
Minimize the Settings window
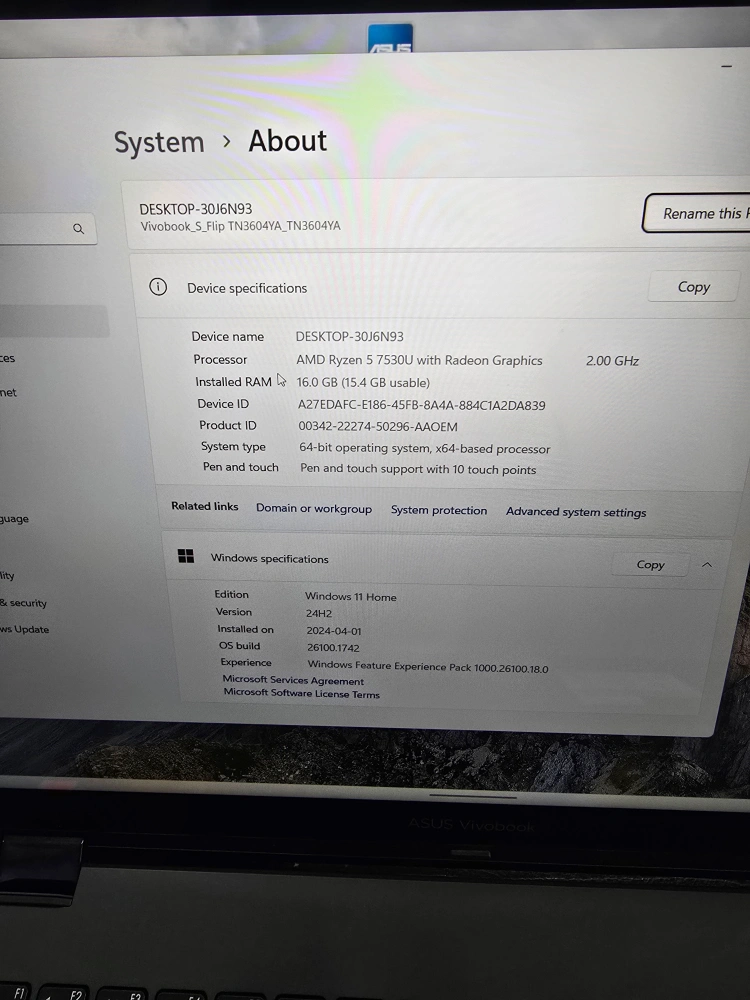coord(726,66)
